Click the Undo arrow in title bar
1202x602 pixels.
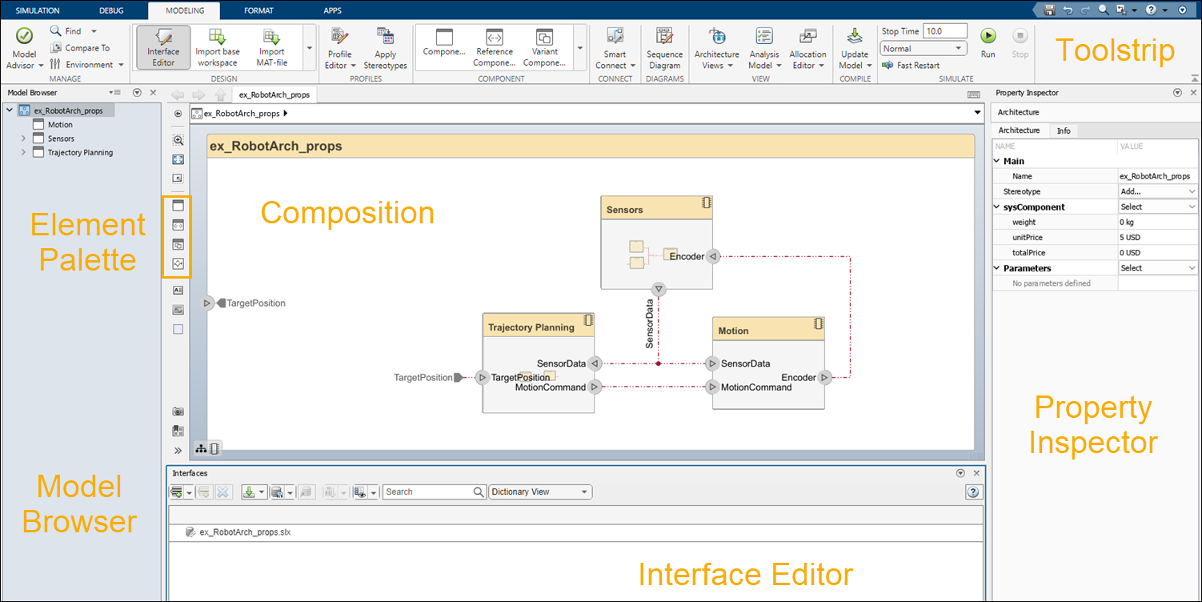pos(1067,10)
